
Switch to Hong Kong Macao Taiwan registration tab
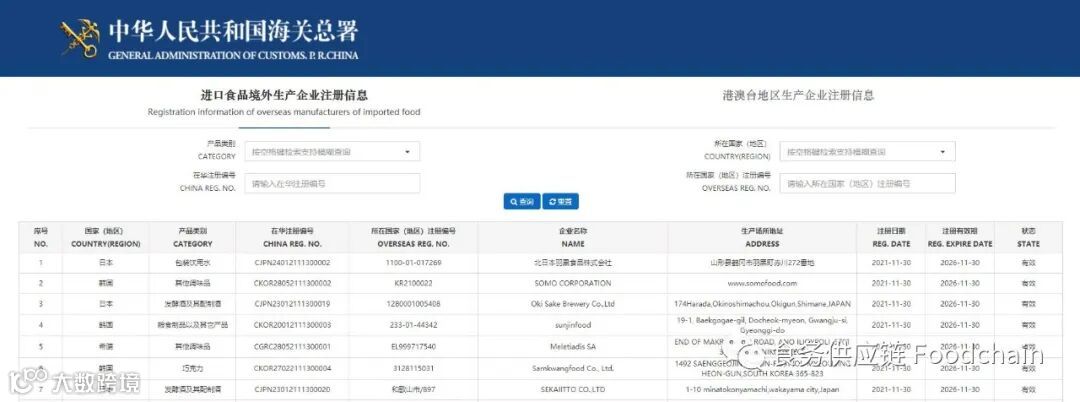click(x=798, y=96)
